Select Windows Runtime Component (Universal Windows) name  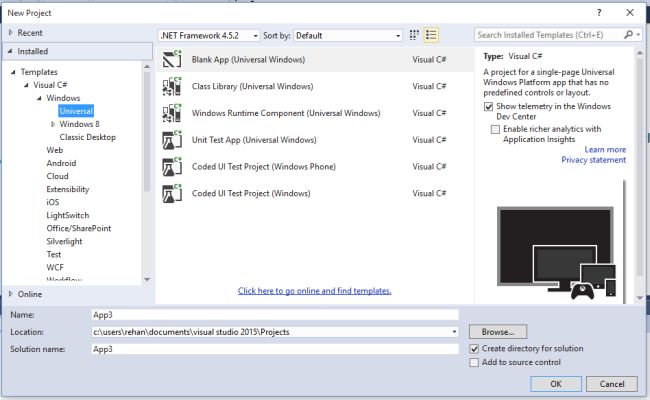pyautogui.click(x=286, y=113)
